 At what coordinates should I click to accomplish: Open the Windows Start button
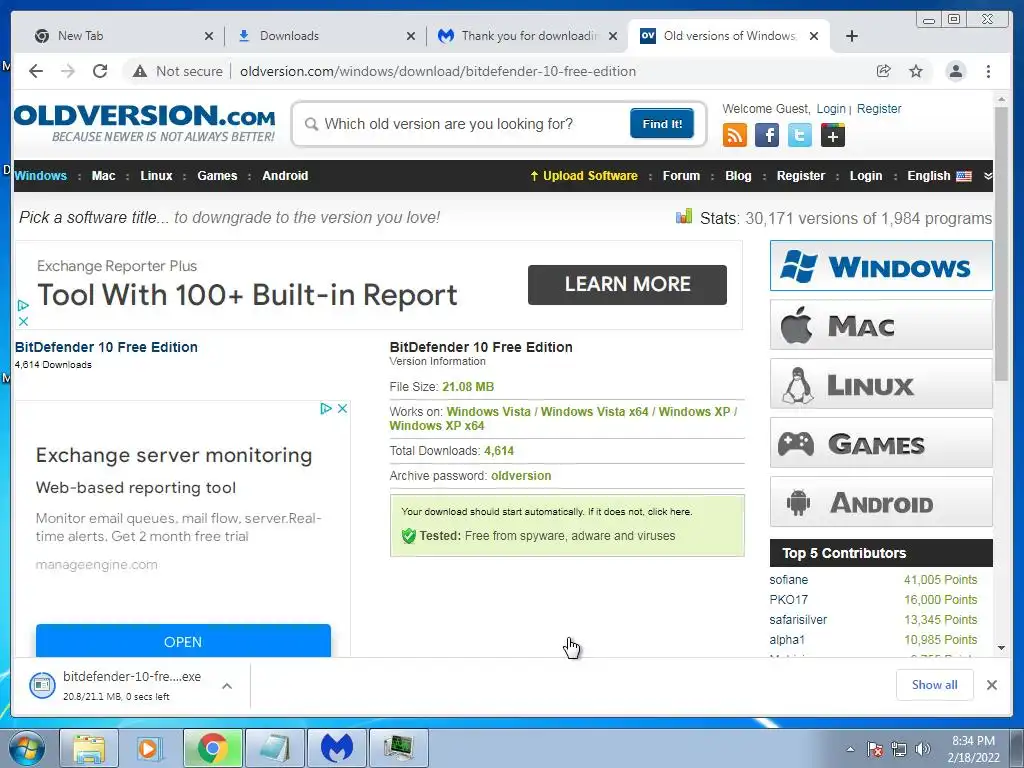pos(27,748)
